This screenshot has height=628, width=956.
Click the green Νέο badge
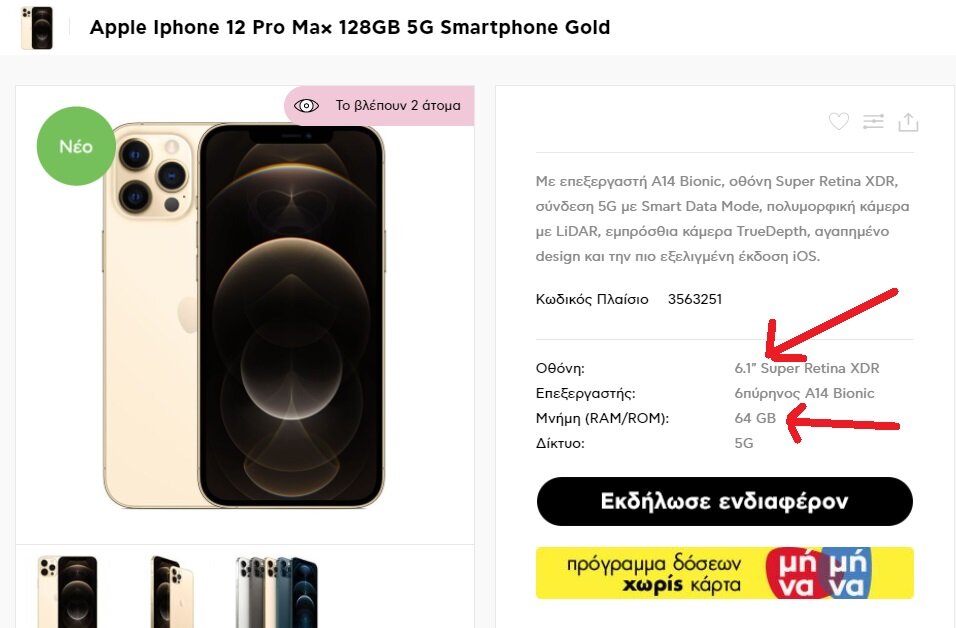coord(76,146)
